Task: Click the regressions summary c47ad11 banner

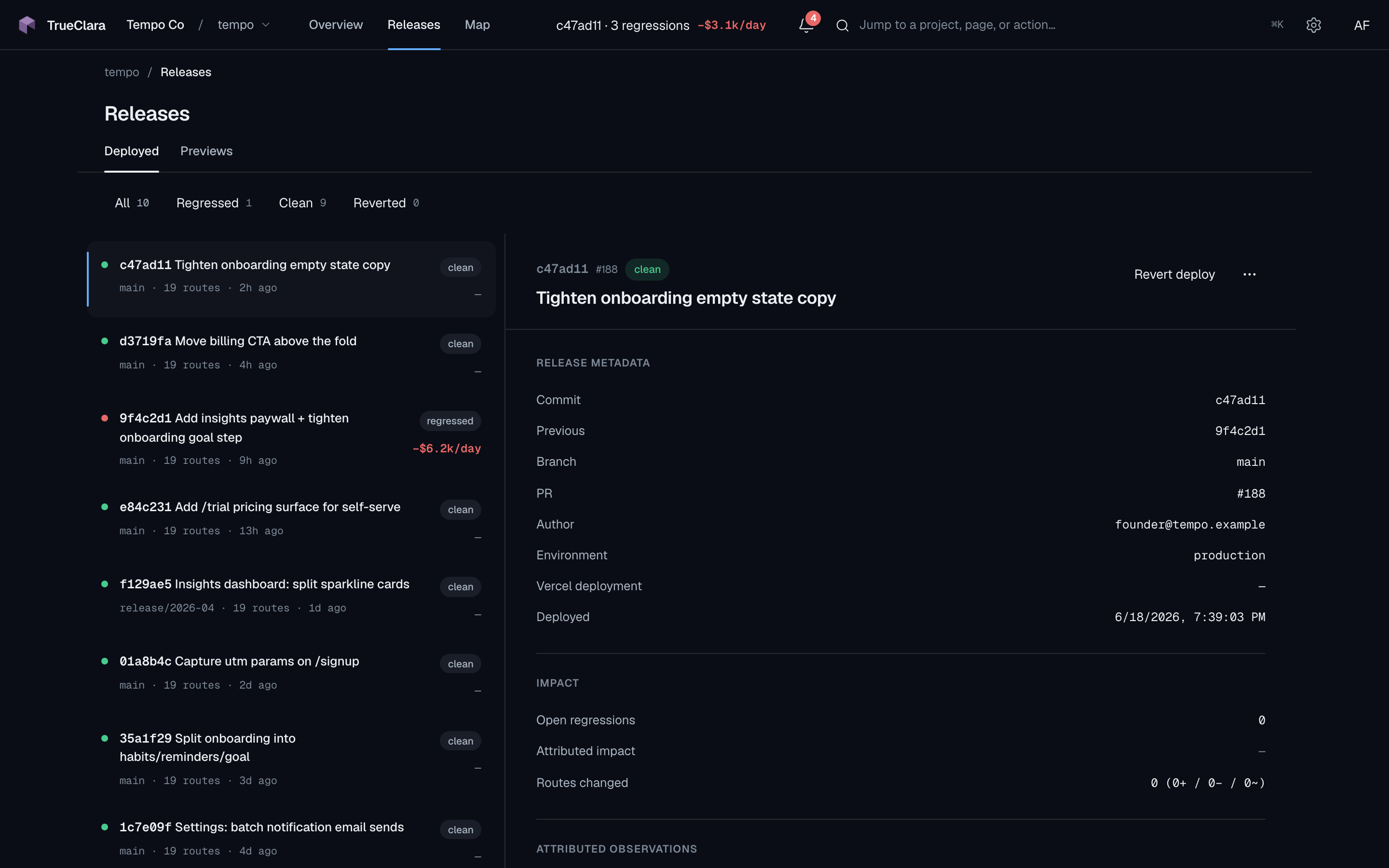Action: pos(661,25)
